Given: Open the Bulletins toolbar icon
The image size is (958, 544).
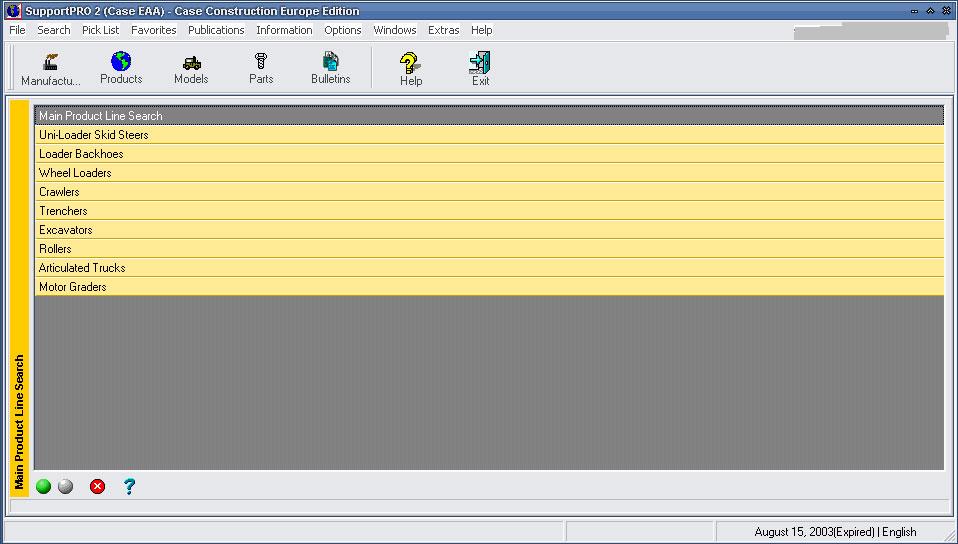Looking at the screenshot, I should click(331, 62).
